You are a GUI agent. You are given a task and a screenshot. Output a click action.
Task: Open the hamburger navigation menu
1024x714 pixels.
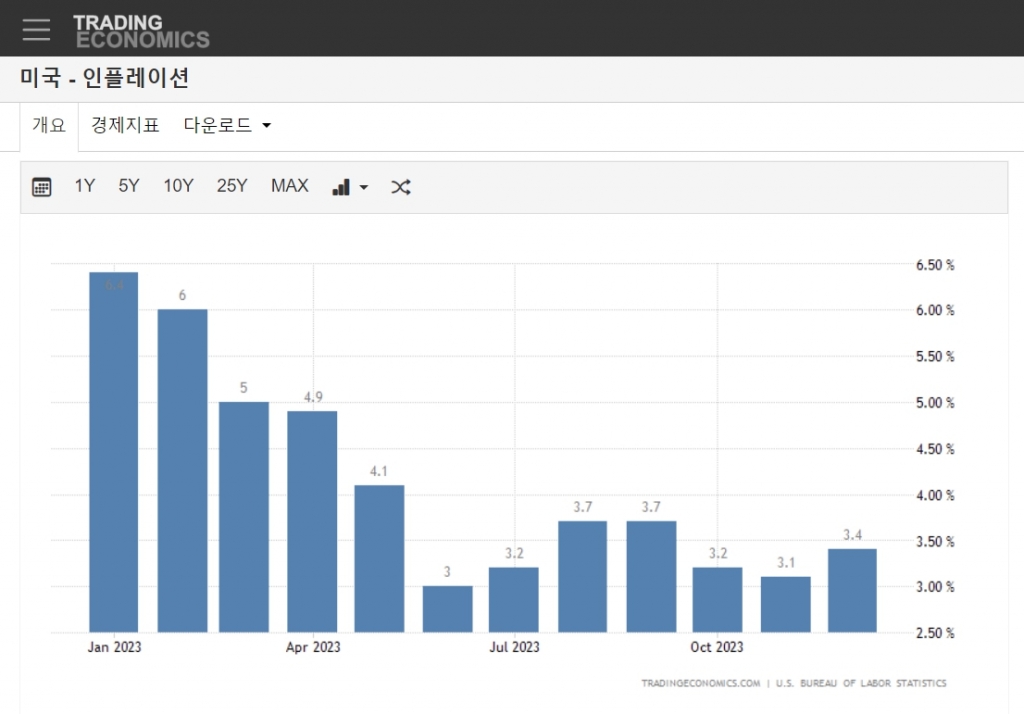36,29
